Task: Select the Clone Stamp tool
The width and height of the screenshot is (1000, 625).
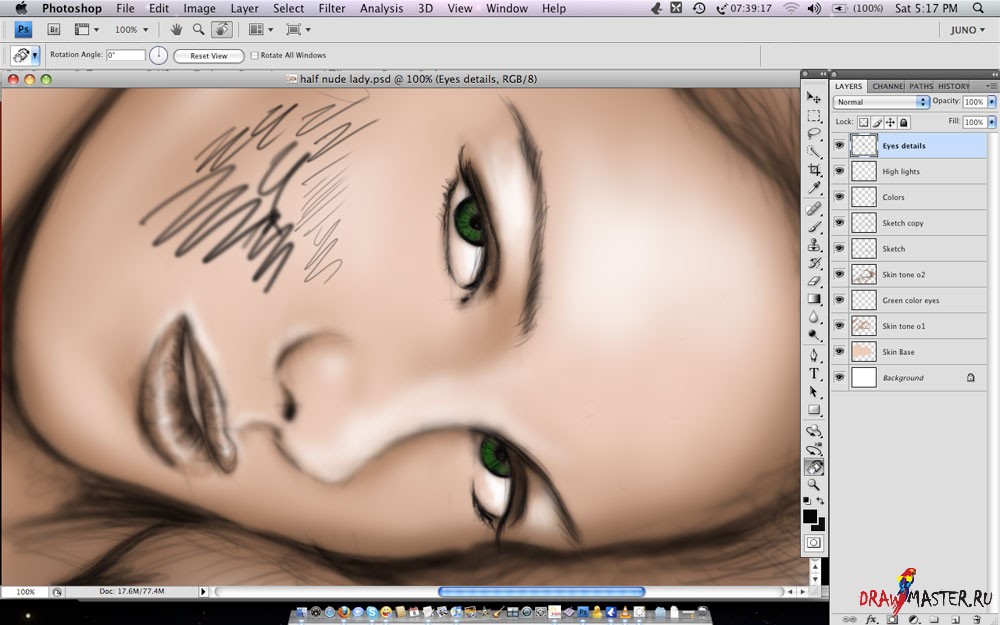Action: [814, 244]
